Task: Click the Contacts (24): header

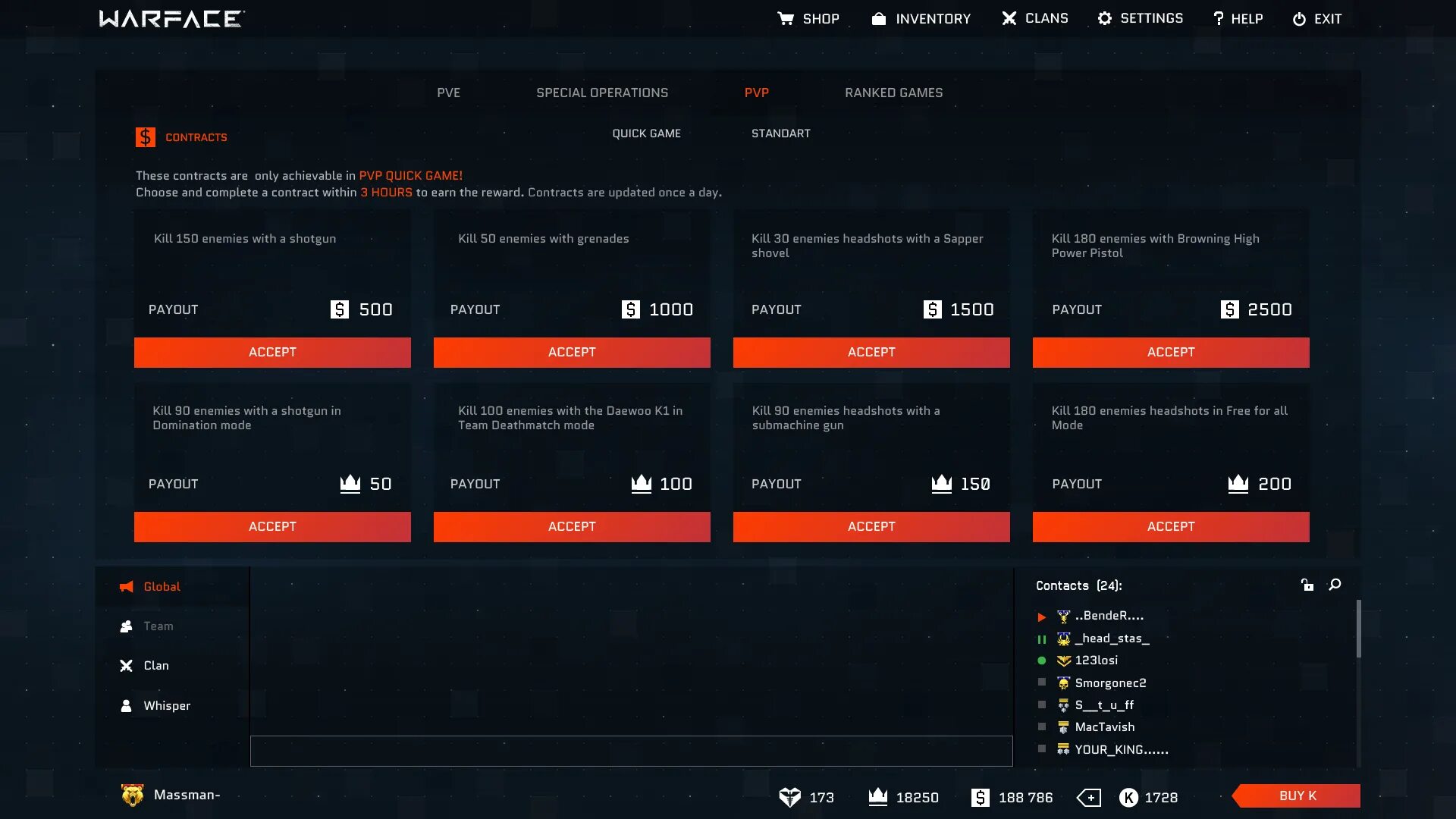Action: (1079, 585)
